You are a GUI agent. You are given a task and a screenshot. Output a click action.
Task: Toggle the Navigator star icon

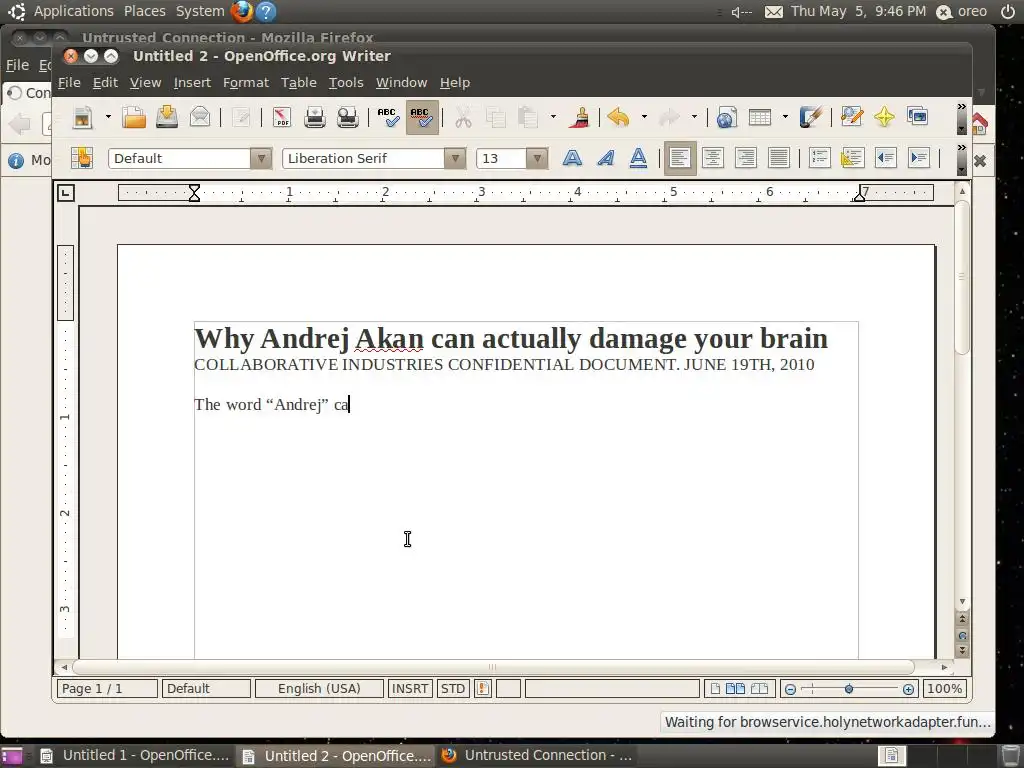pyautogui.click(x=884, y=118)
